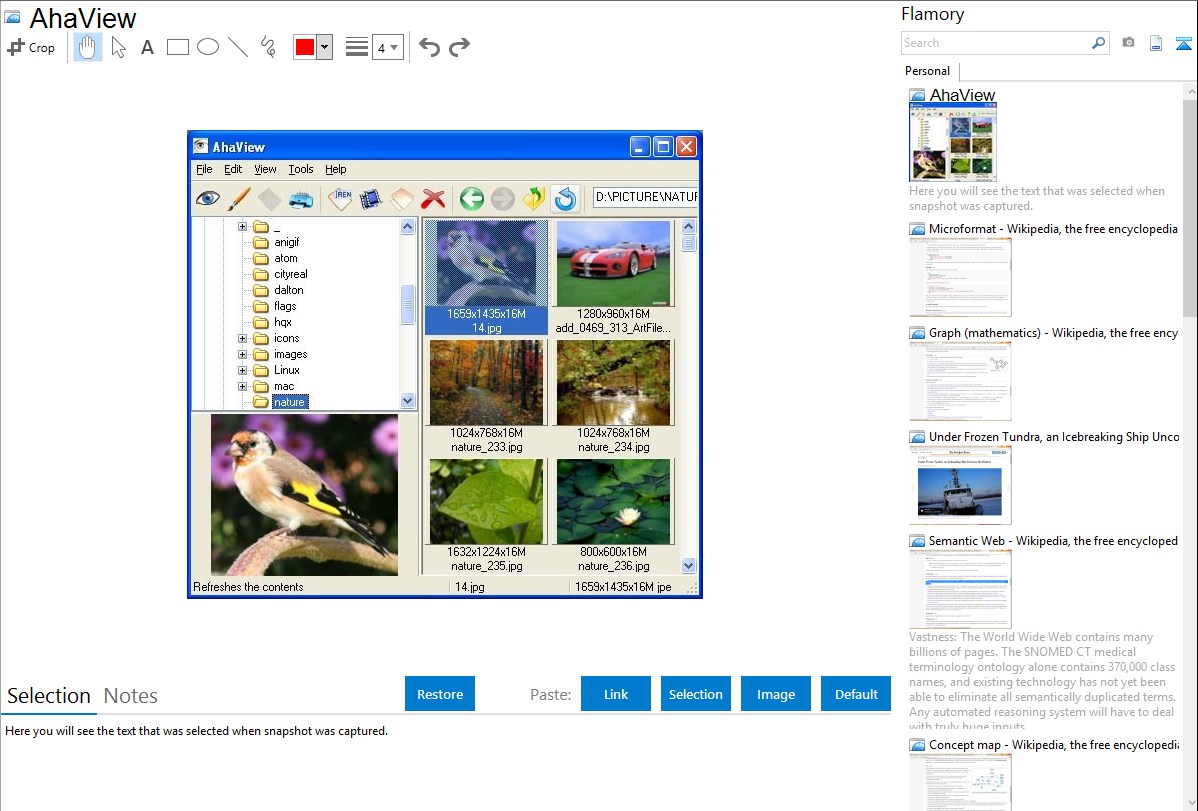This screenshot has width=1198, height=811.
Task: Click in the Flamory search field
Action: point(995,43)
